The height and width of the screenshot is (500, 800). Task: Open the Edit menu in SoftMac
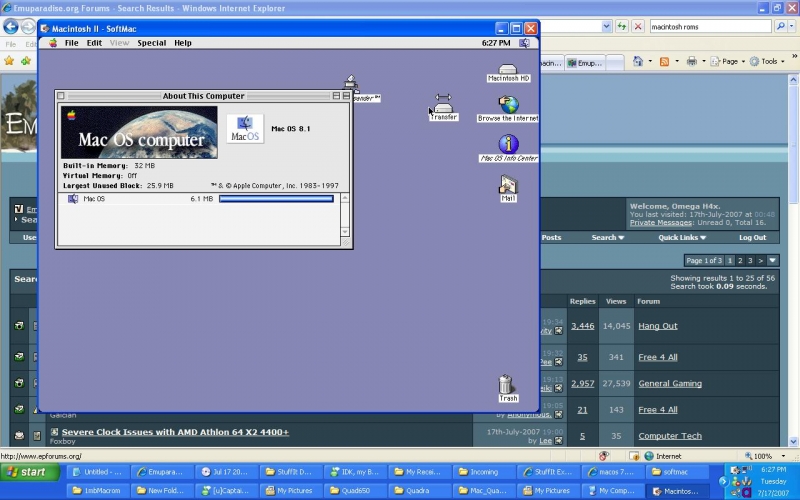pos(94,43)
